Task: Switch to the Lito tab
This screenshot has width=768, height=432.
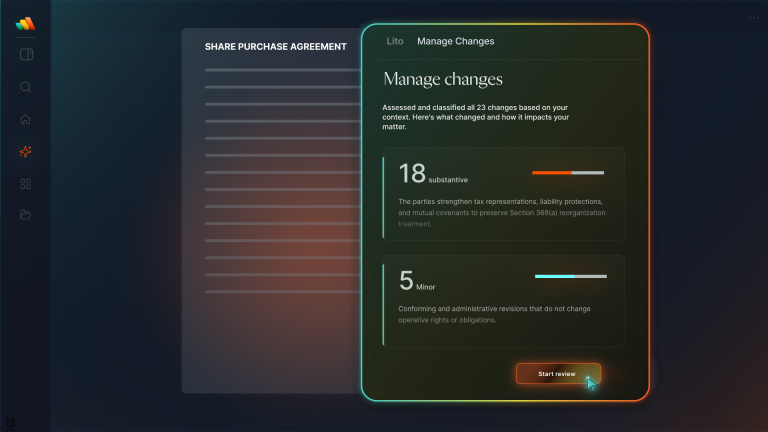Action: [x=395, y=41]
